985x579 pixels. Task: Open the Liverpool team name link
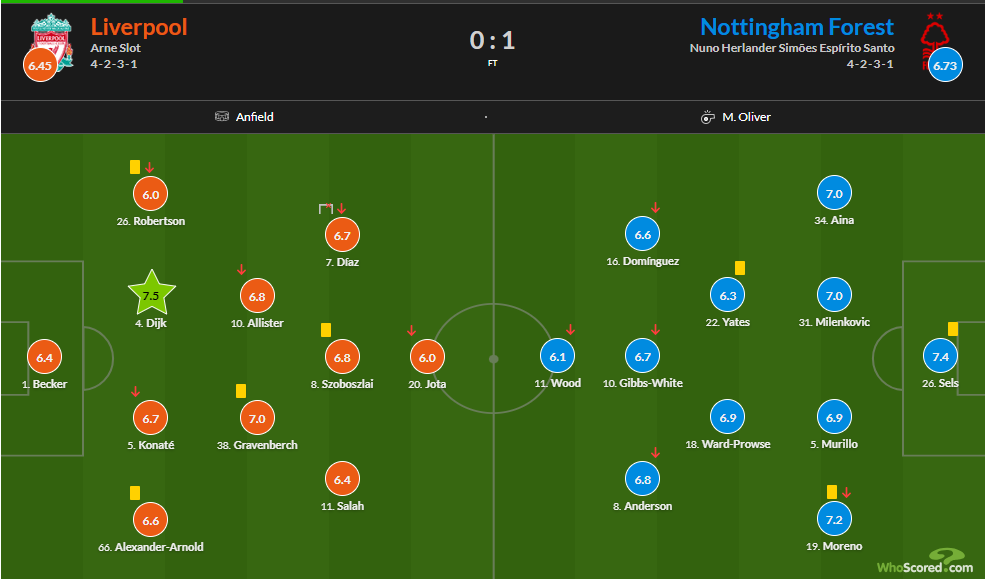(x=139, y=27)
